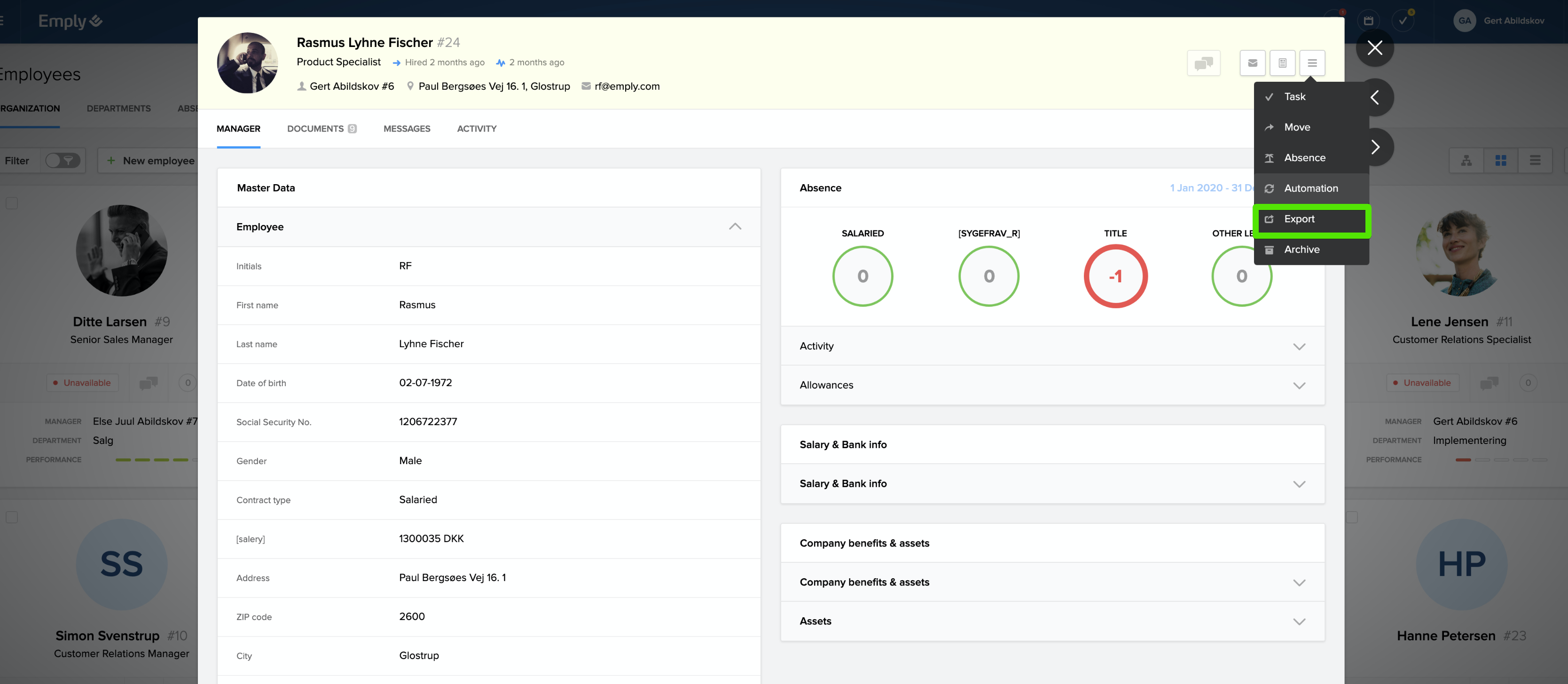Click the document icon in profile header
This screenshot has width=1568, height=684.
1282,62
